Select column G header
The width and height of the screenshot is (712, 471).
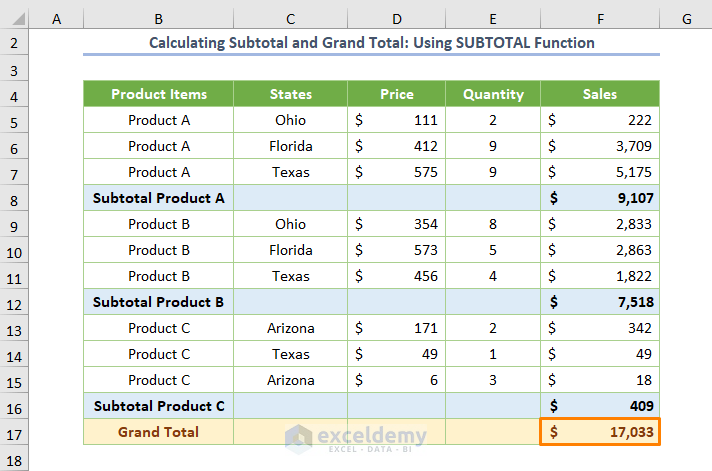click(686, 18)
